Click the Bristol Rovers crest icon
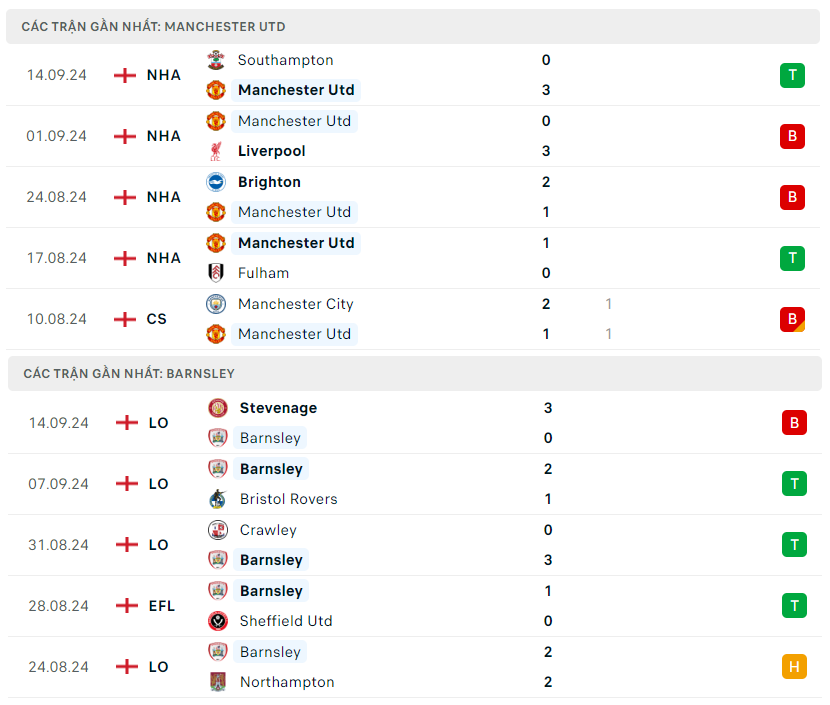This screenshot has height=705, width=830. (218, 499)
